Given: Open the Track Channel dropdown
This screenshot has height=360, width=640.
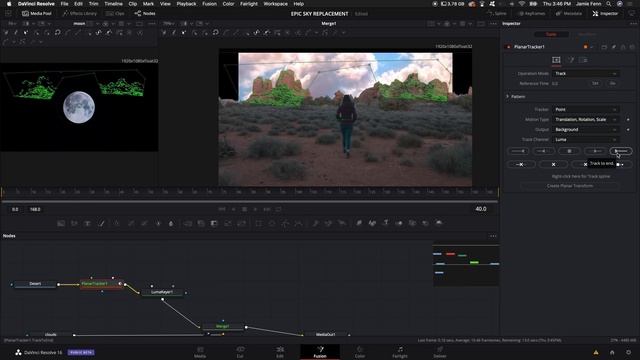Looking at the screenshot, I should point(585,140).
